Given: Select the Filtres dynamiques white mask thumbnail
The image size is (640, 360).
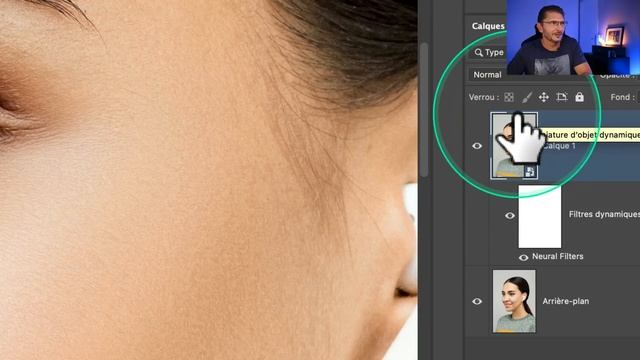Looking at the screenshot, I should coord(540,217).
